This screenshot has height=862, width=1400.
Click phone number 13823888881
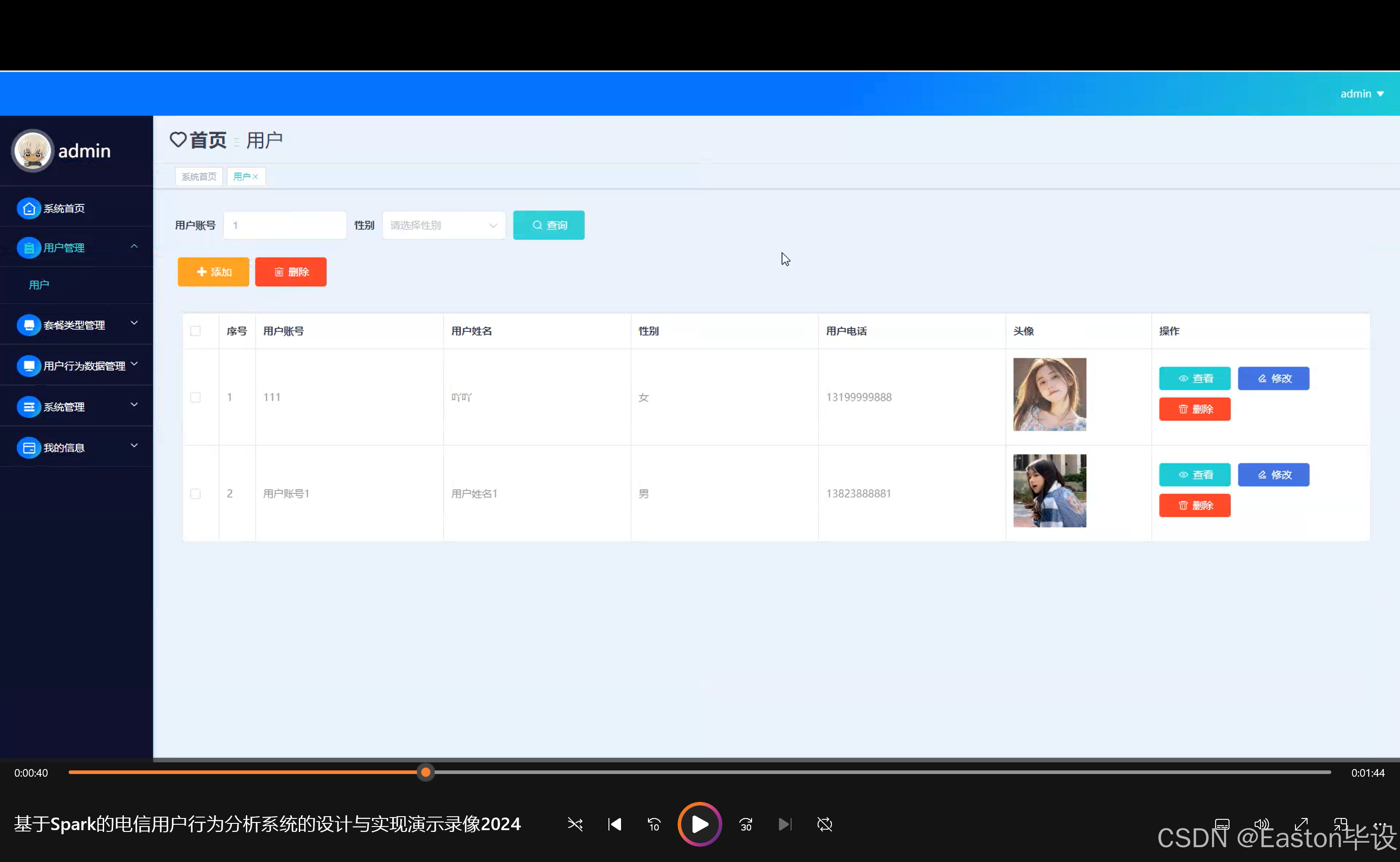[x=859, y=494]
